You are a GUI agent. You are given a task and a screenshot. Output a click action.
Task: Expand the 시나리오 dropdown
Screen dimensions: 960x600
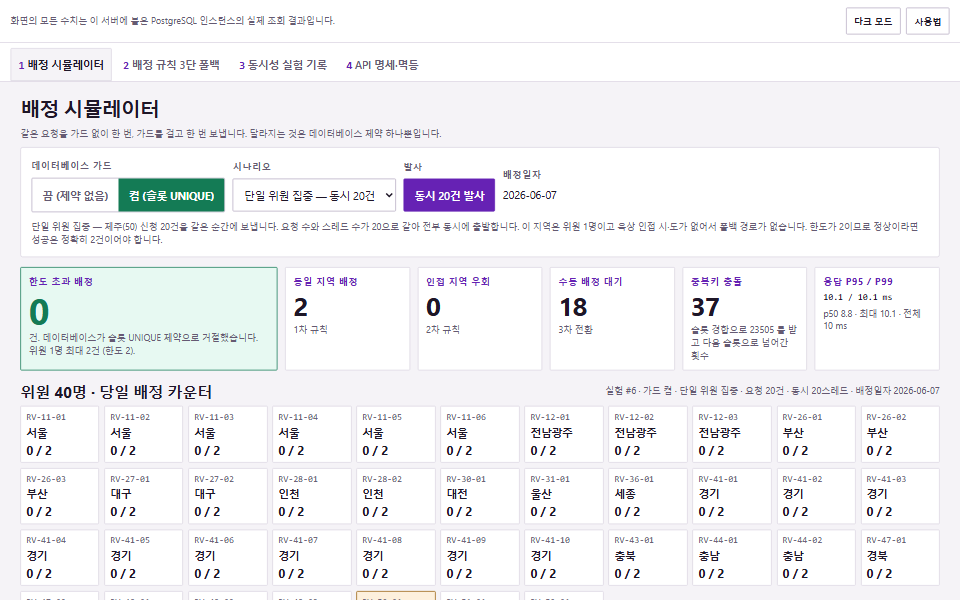point(314,195)
